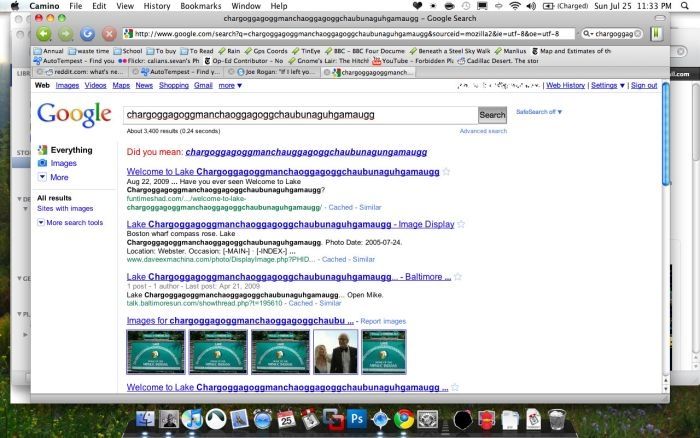
Task: Expand 'More search tools' in sidebar
Action: coord(69,222)
